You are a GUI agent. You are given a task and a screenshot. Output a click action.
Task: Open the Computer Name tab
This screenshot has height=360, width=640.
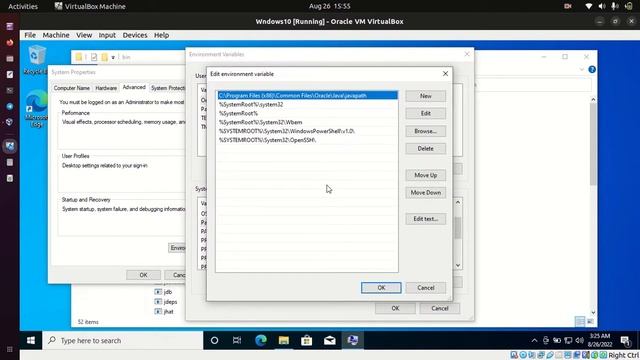click(71, 88)
